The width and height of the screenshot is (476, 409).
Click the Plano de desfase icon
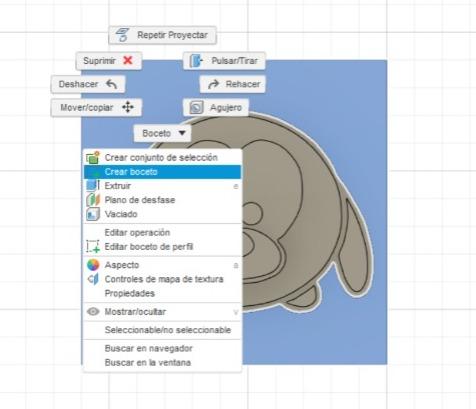[x=93, y=200]
